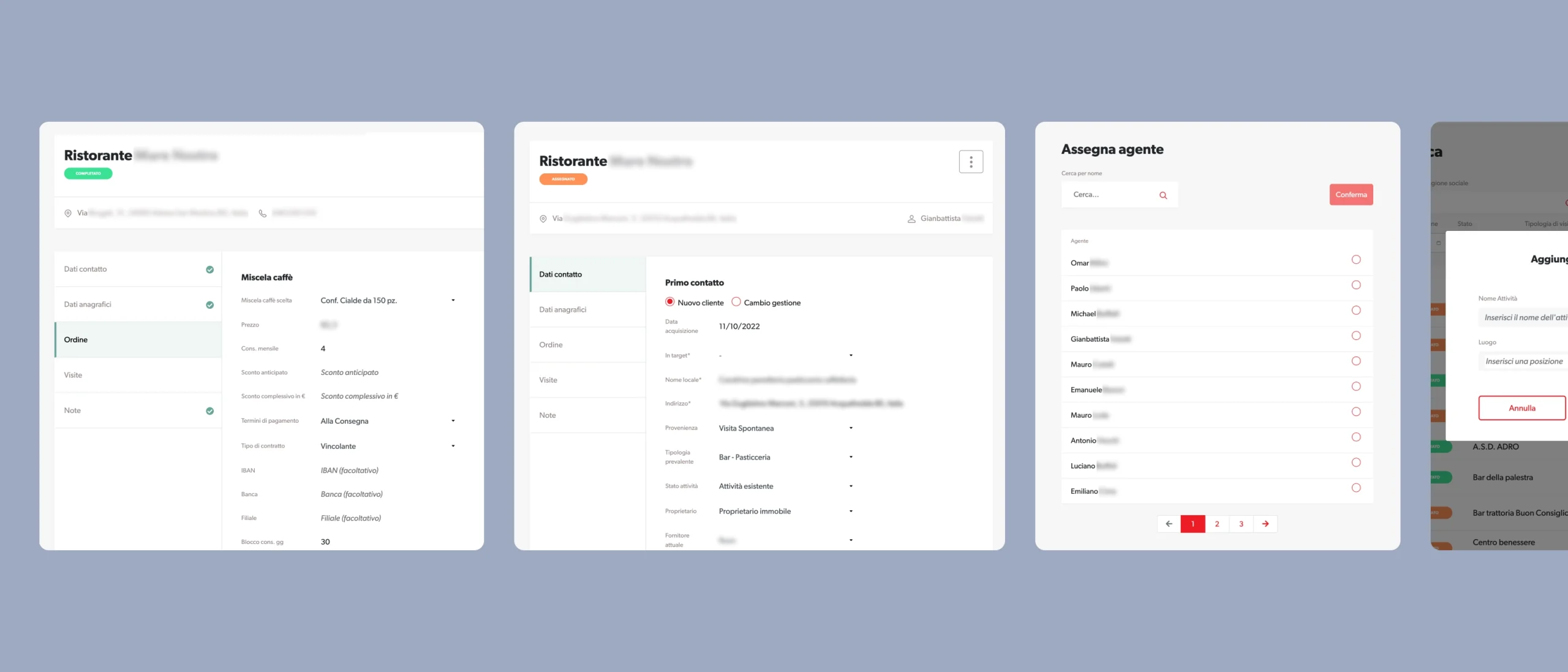
Task: Click the Annulla button
Action: [x=1522, y=408]
